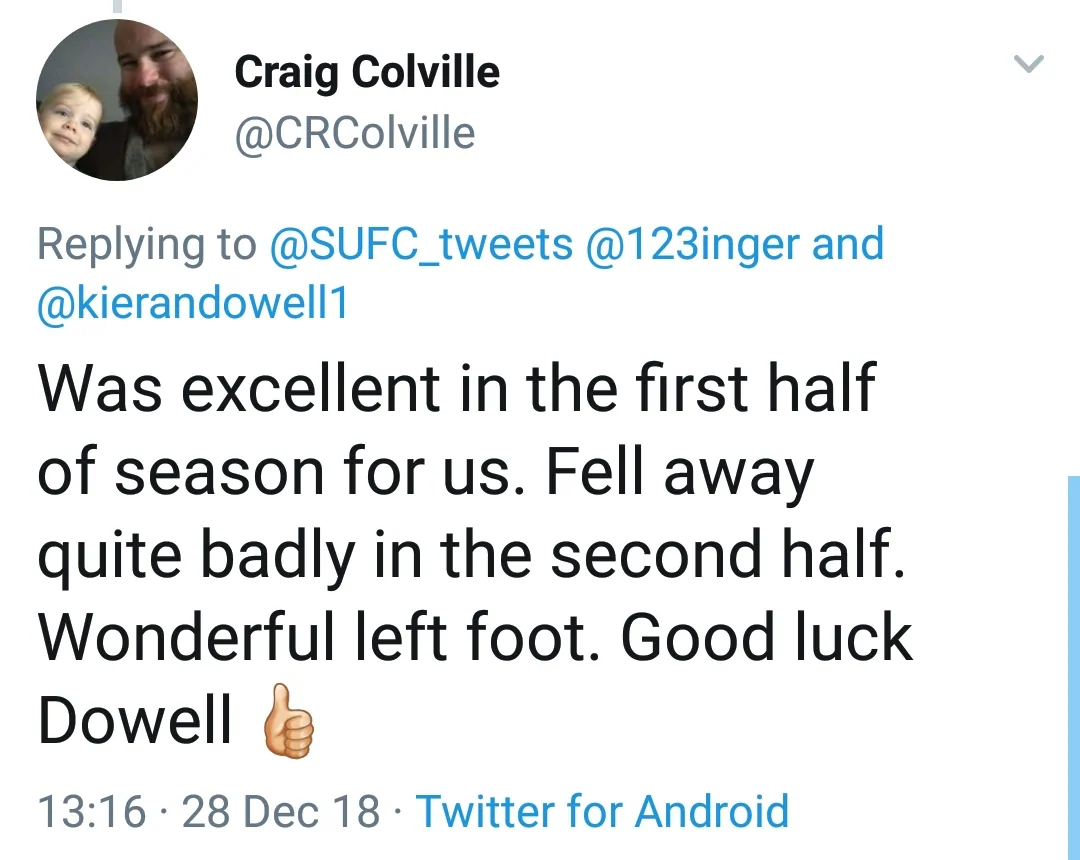Screen dimensions: 1080x860
Task: Go to the @kierandowell1 profile mention
Action: [x=193, y=304]
